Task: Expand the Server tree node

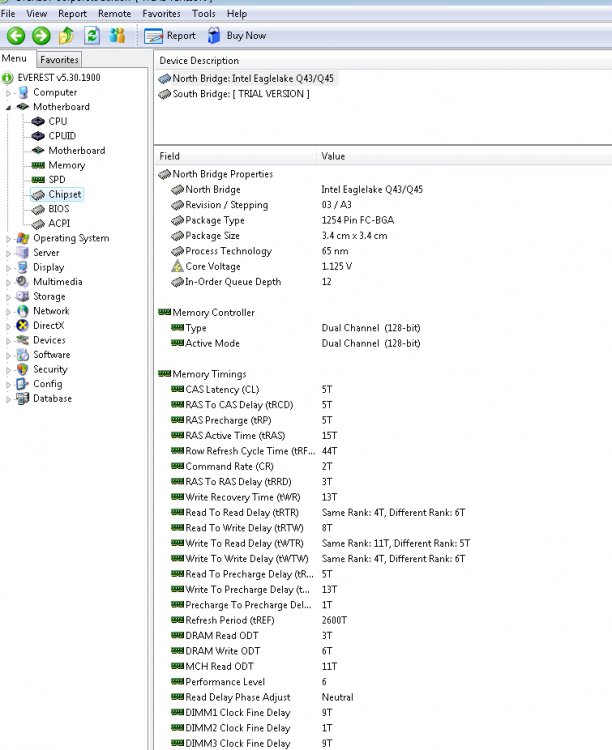Action: 8,254
